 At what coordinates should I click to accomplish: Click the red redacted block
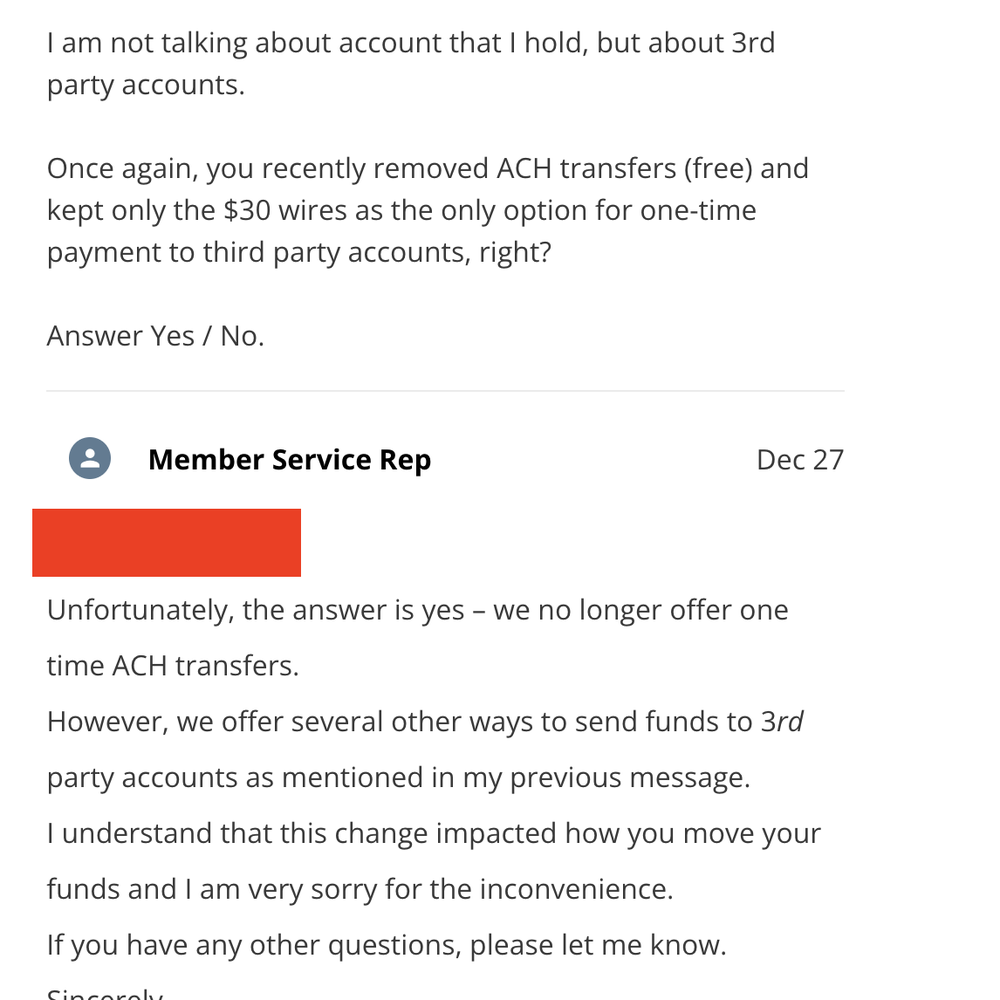click(x=166, y=543)
